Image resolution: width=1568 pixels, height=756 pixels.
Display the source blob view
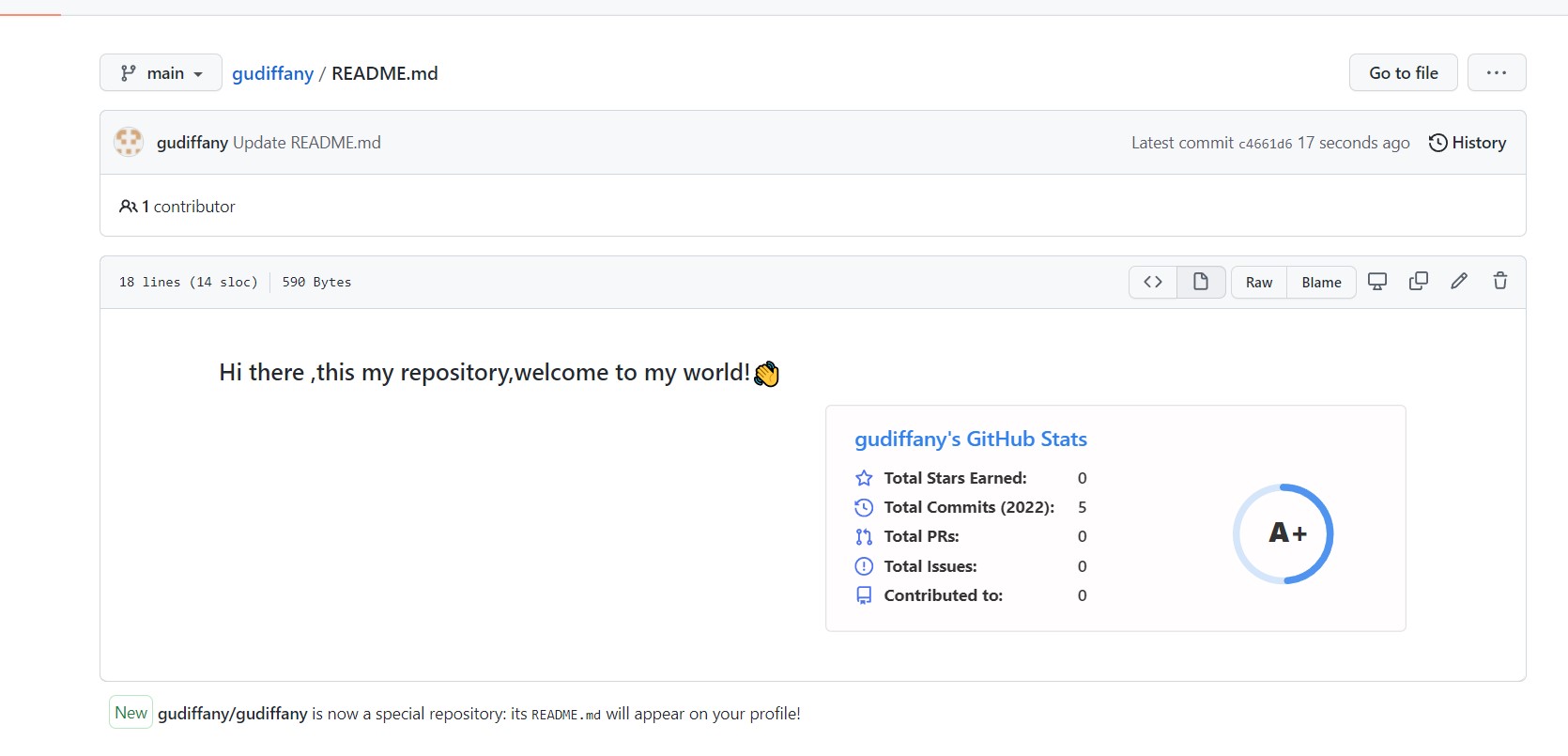point(1153,282)
